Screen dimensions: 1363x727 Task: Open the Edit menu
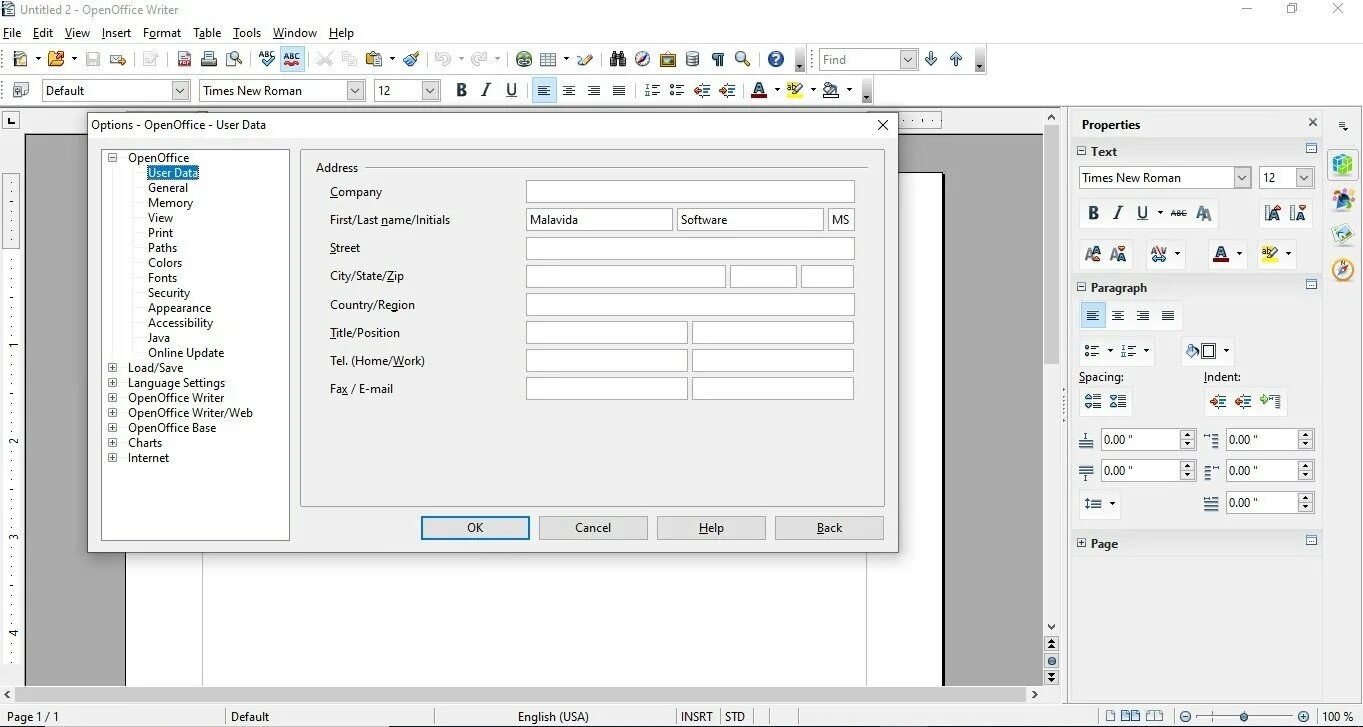43,33
